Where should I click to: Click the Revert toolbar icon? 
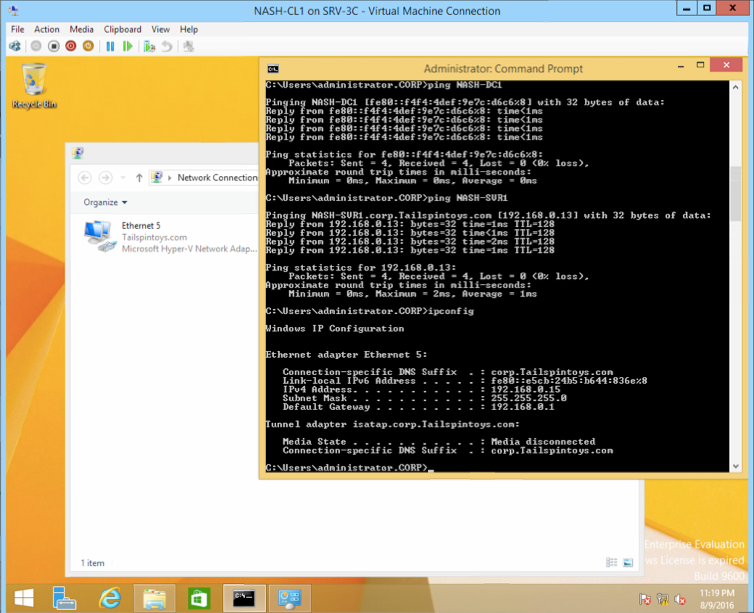(x=167, y=47)
